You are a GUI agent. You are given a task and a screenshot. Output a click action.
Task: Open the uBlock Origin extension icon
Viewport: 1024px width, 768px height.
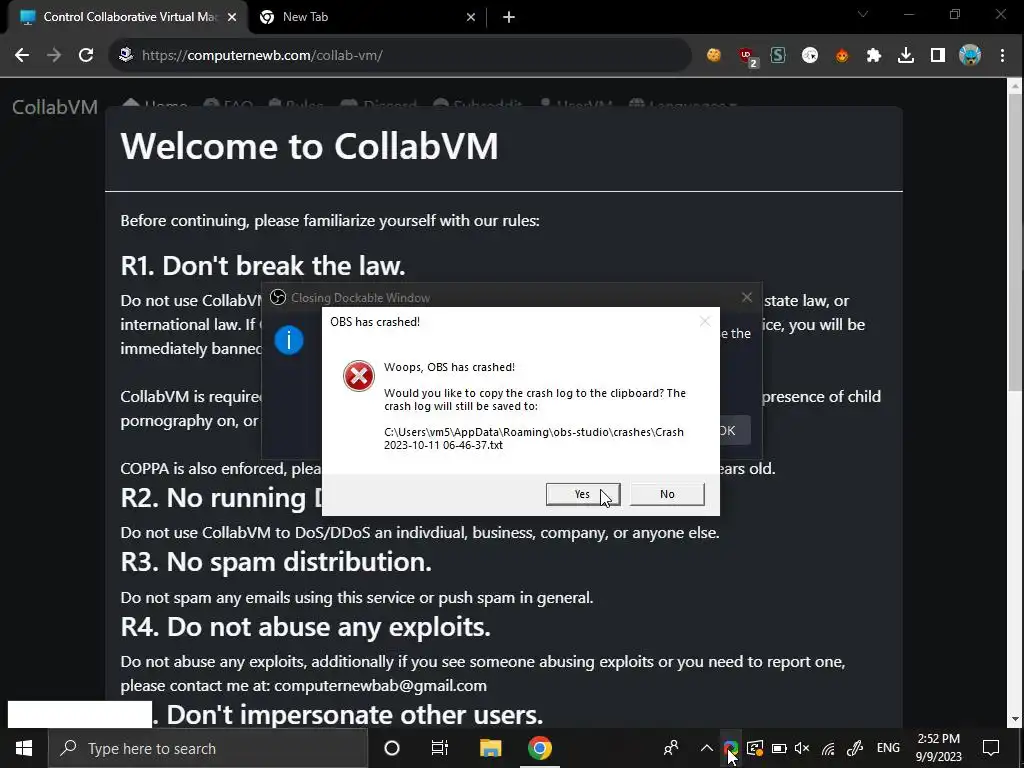tap(746, 56)
